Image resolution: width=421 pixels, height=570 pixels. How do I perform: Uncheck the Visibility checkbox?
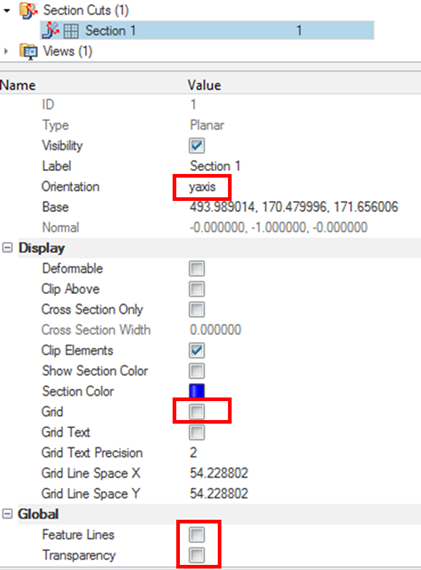click(x=197, y=146)
